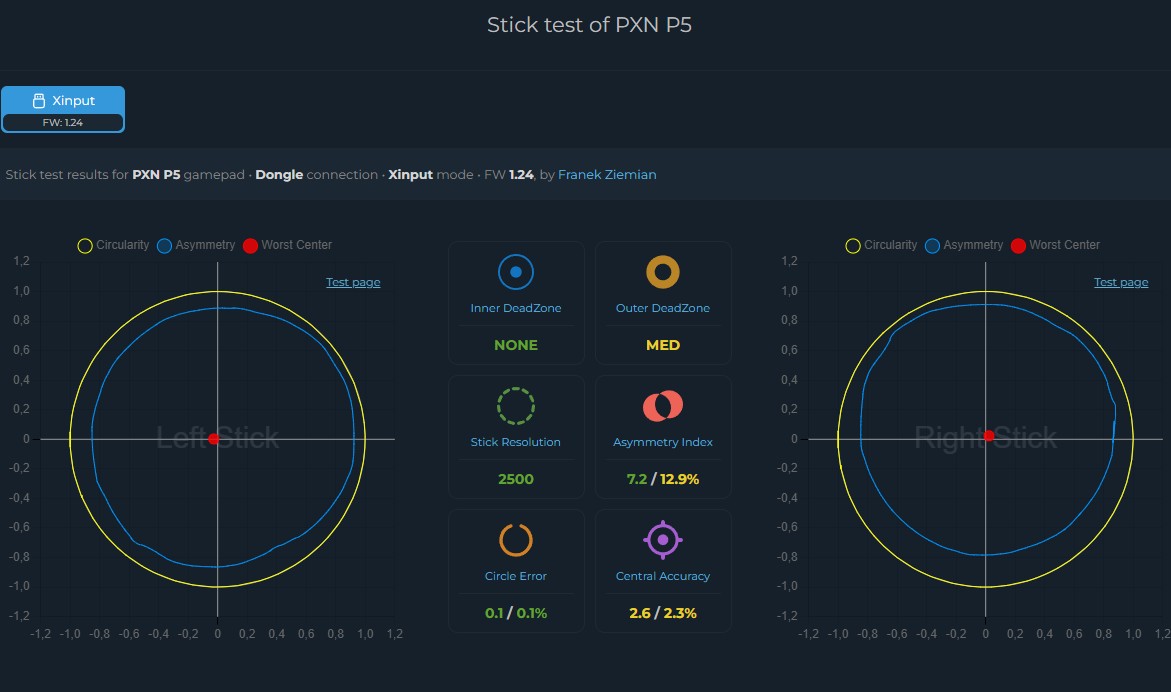The image size is (1171, 692).
Task: Click the Circle Error orange arc icon
Action: pos(516,540)
